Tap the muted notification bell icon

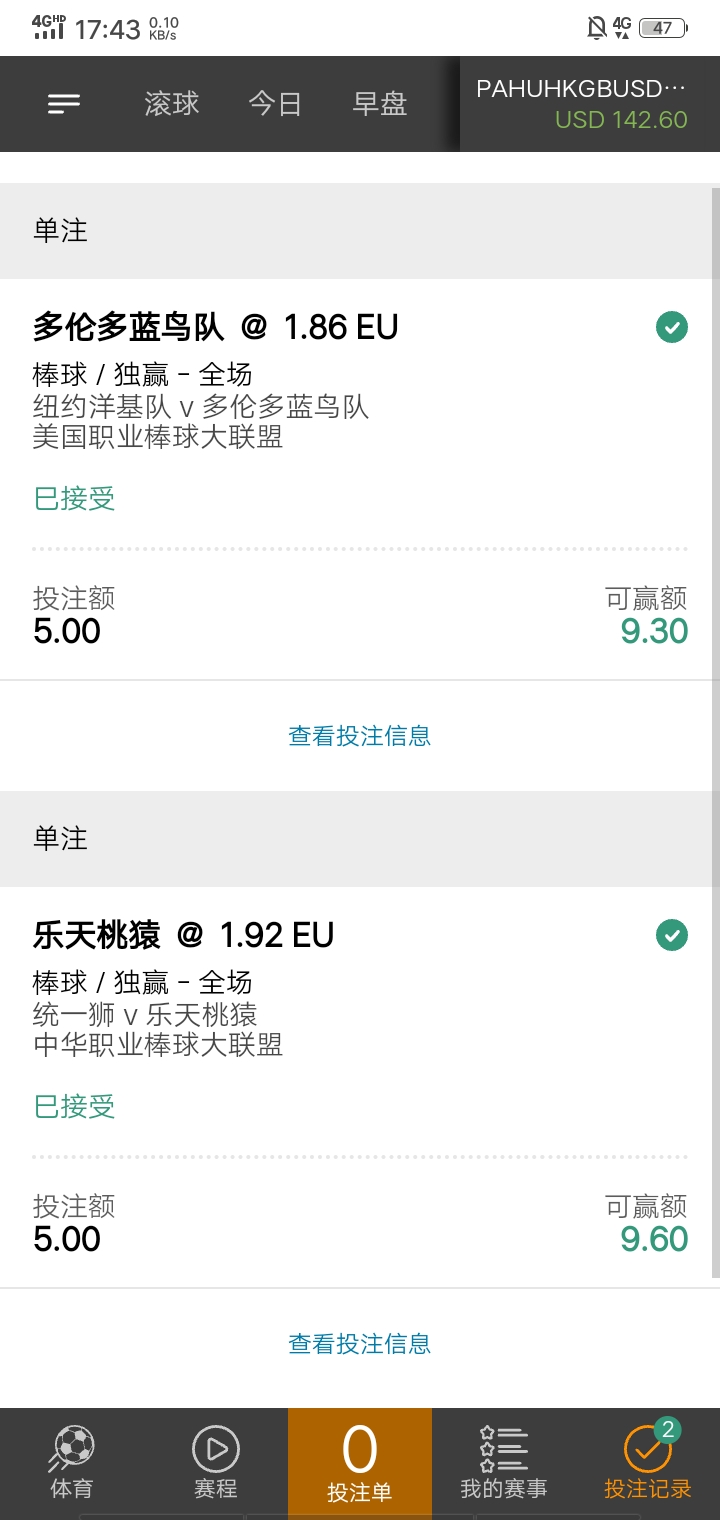597,28
